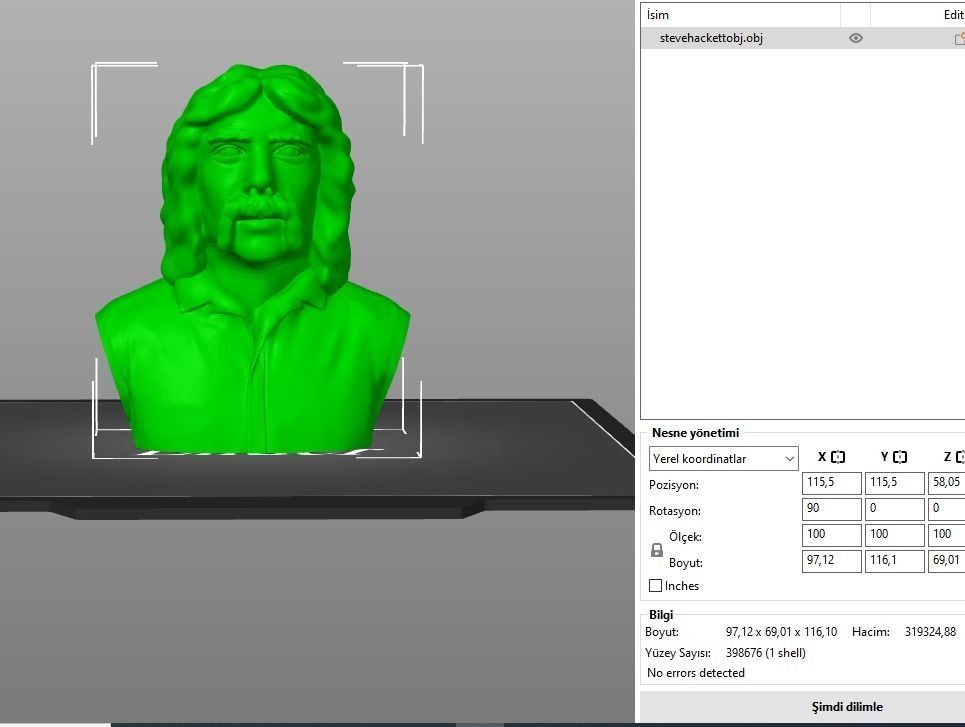Click the Hacim value 319324,88
Viewport: 965px width, 727px height.
930,632
